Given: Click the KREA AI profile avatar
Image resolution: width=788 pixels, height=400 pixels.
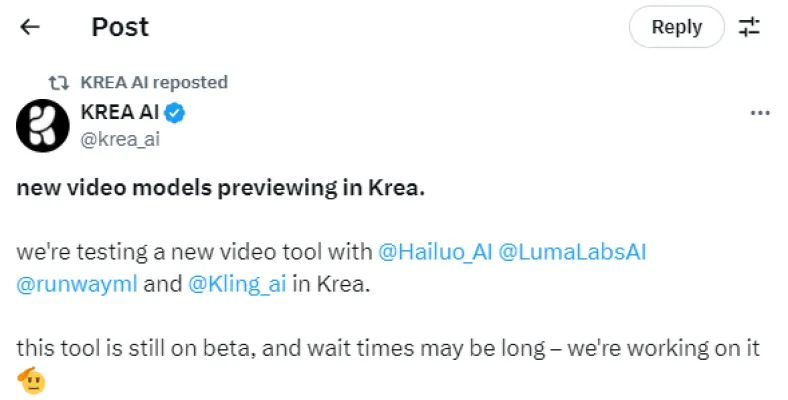Looking at the screenshot, I should (x=43, y=126).
